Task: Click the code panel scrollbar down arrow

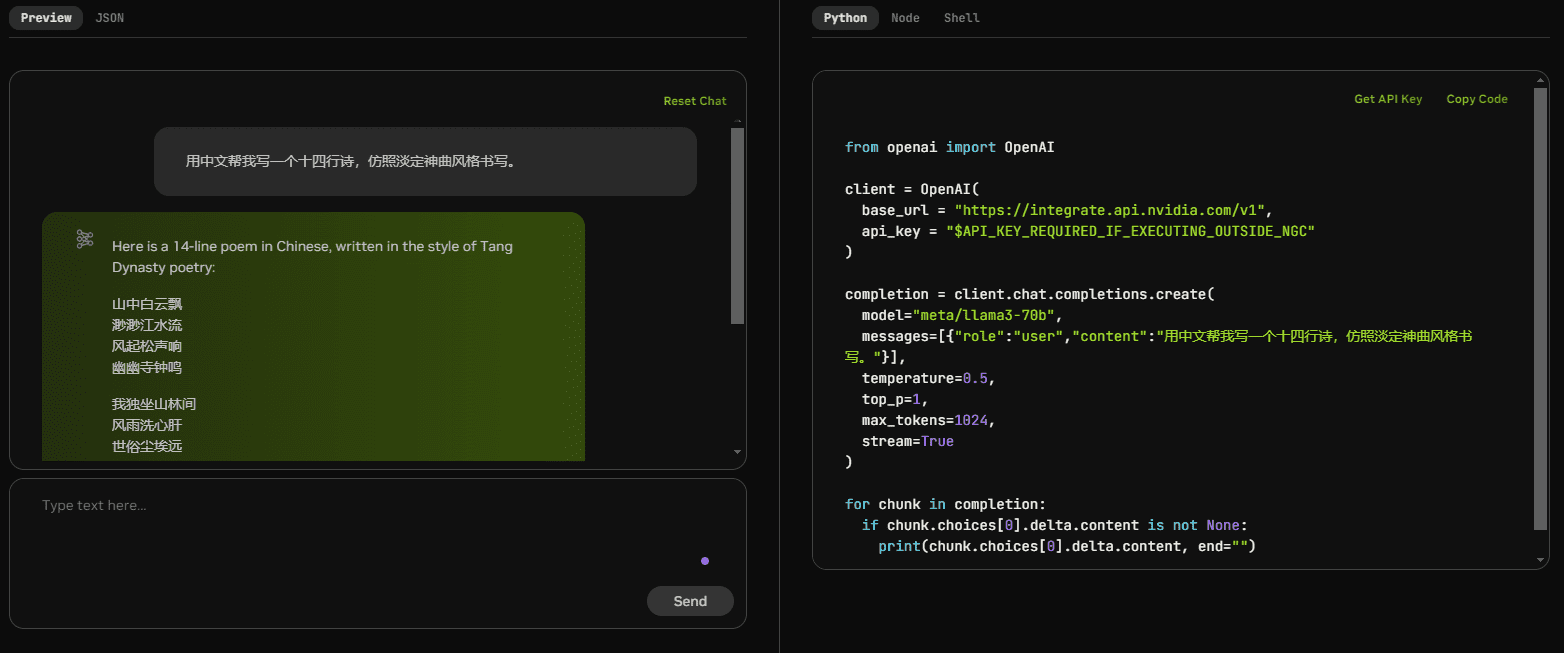Action: (1540, 559)
